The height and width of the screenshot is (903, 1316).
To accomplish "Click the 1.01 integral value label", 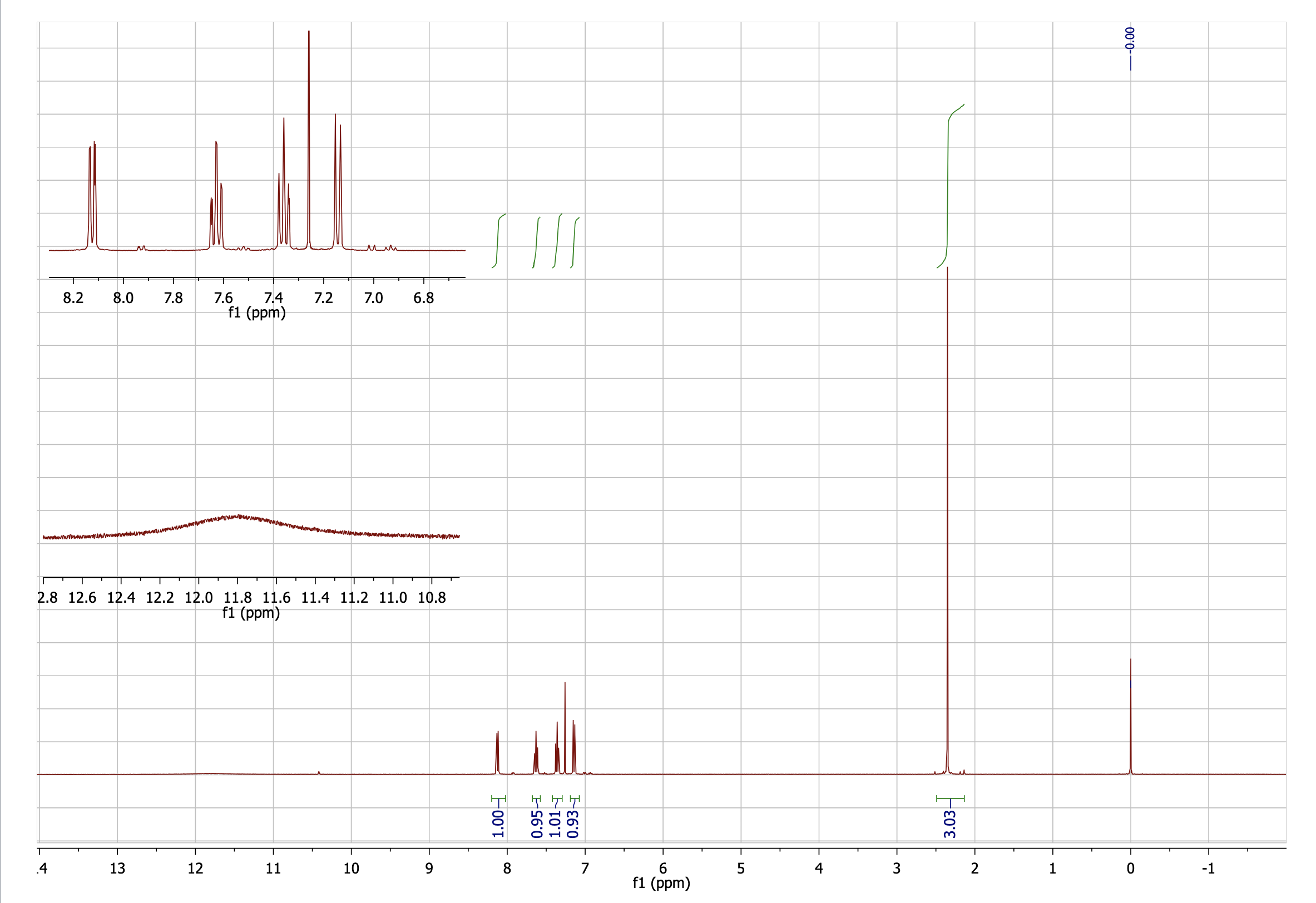I will click(555, 823).
